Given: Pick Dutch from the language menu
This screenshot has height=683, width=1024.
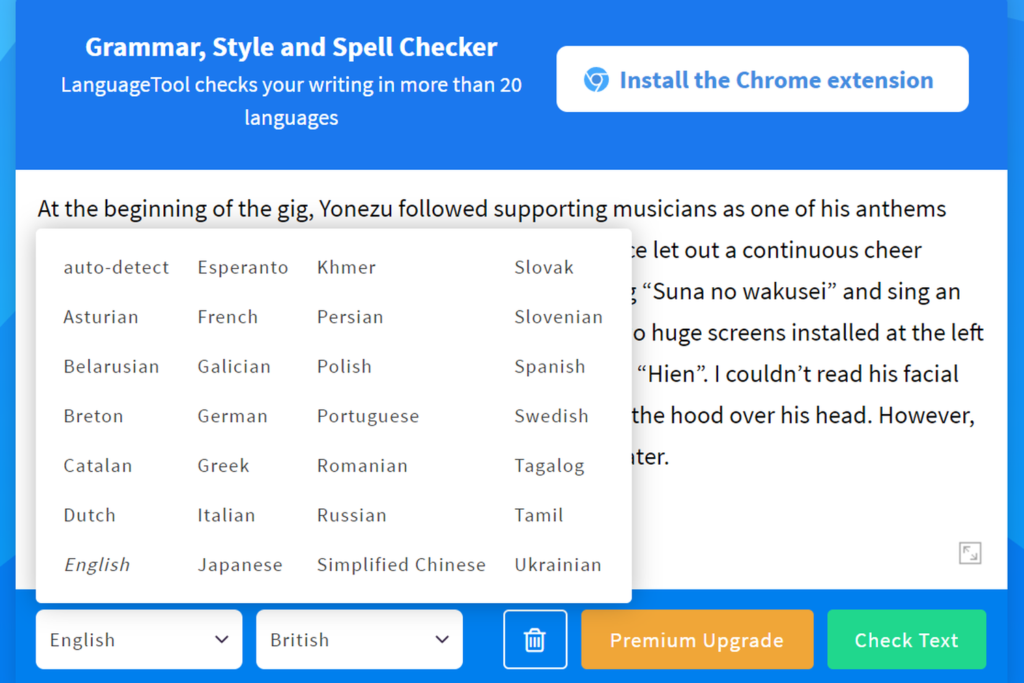Looking at the screenshot, I should point(89,515).
